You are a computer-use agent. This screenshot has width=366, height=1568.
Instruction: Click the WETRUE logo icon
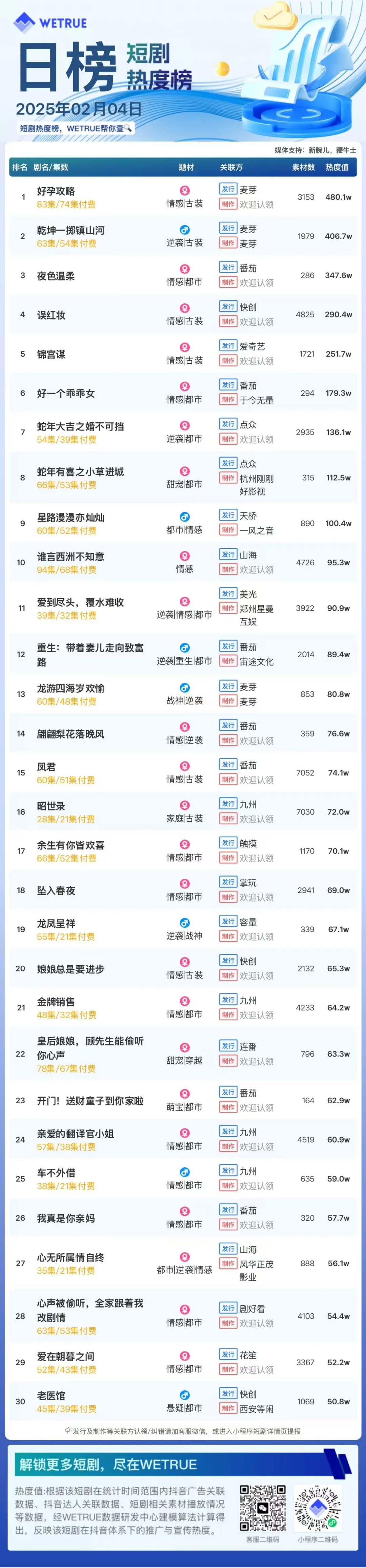click(24, 22)
